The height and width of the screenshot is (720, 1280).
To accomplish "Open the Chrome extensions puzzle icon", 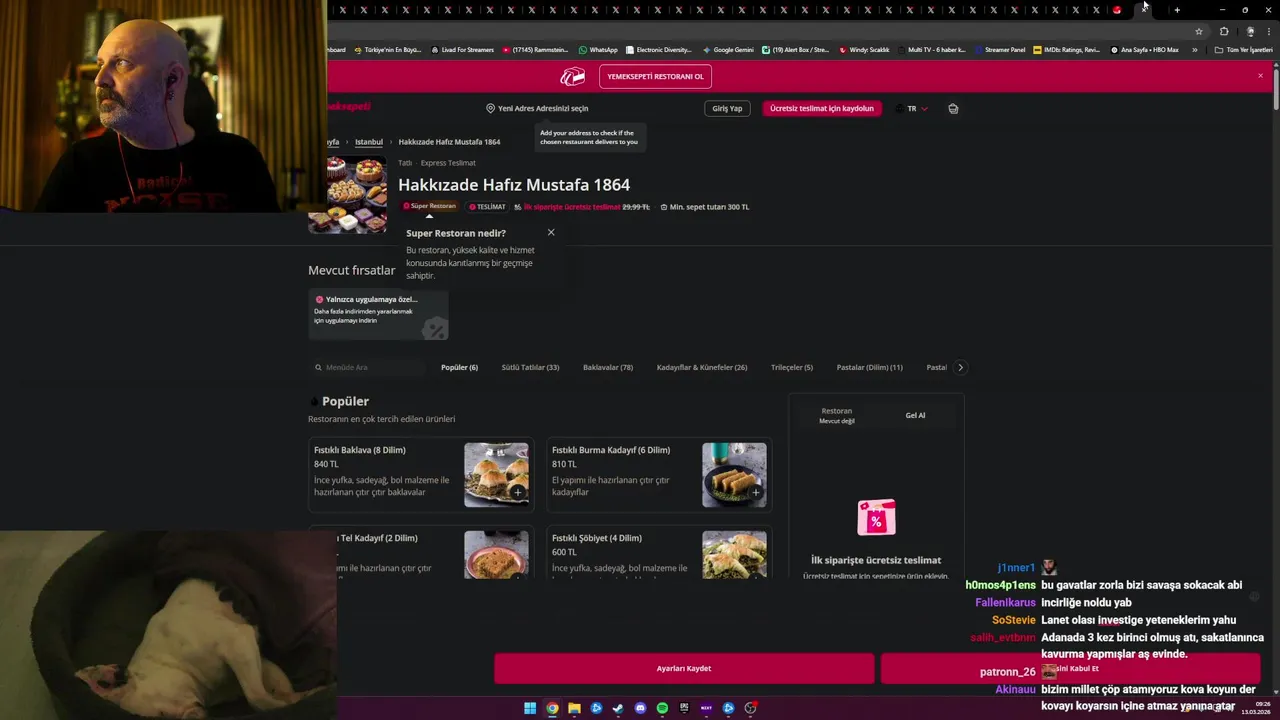I will 1224,31.
